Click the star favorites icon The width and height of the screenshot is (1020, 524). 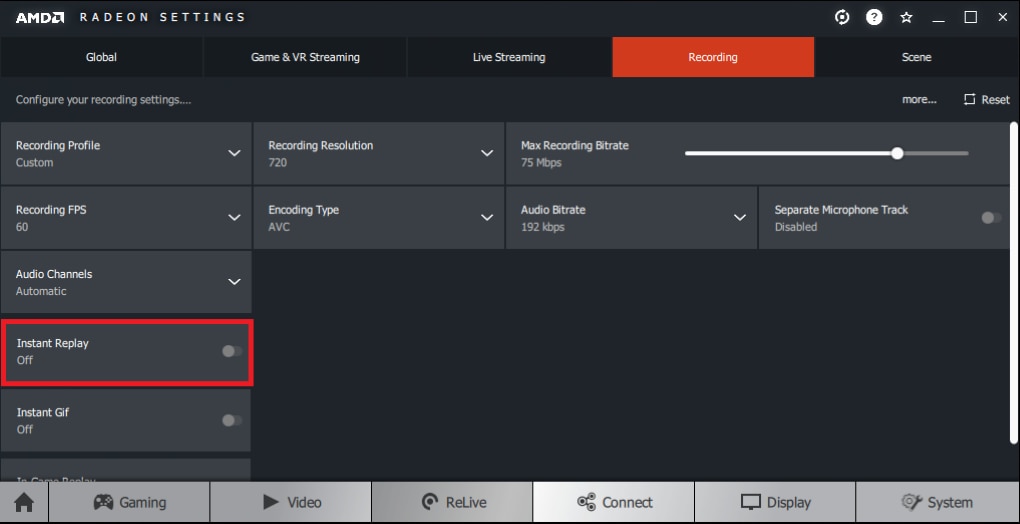coord(906,18)
